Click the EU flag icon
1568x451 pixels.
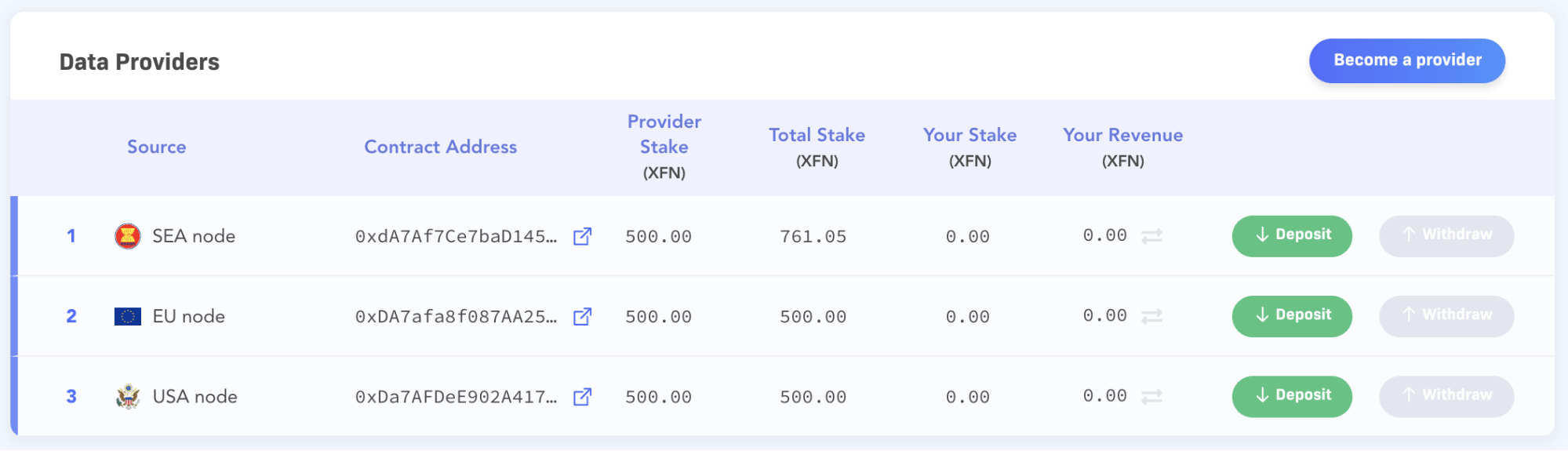tap(128, 316)
